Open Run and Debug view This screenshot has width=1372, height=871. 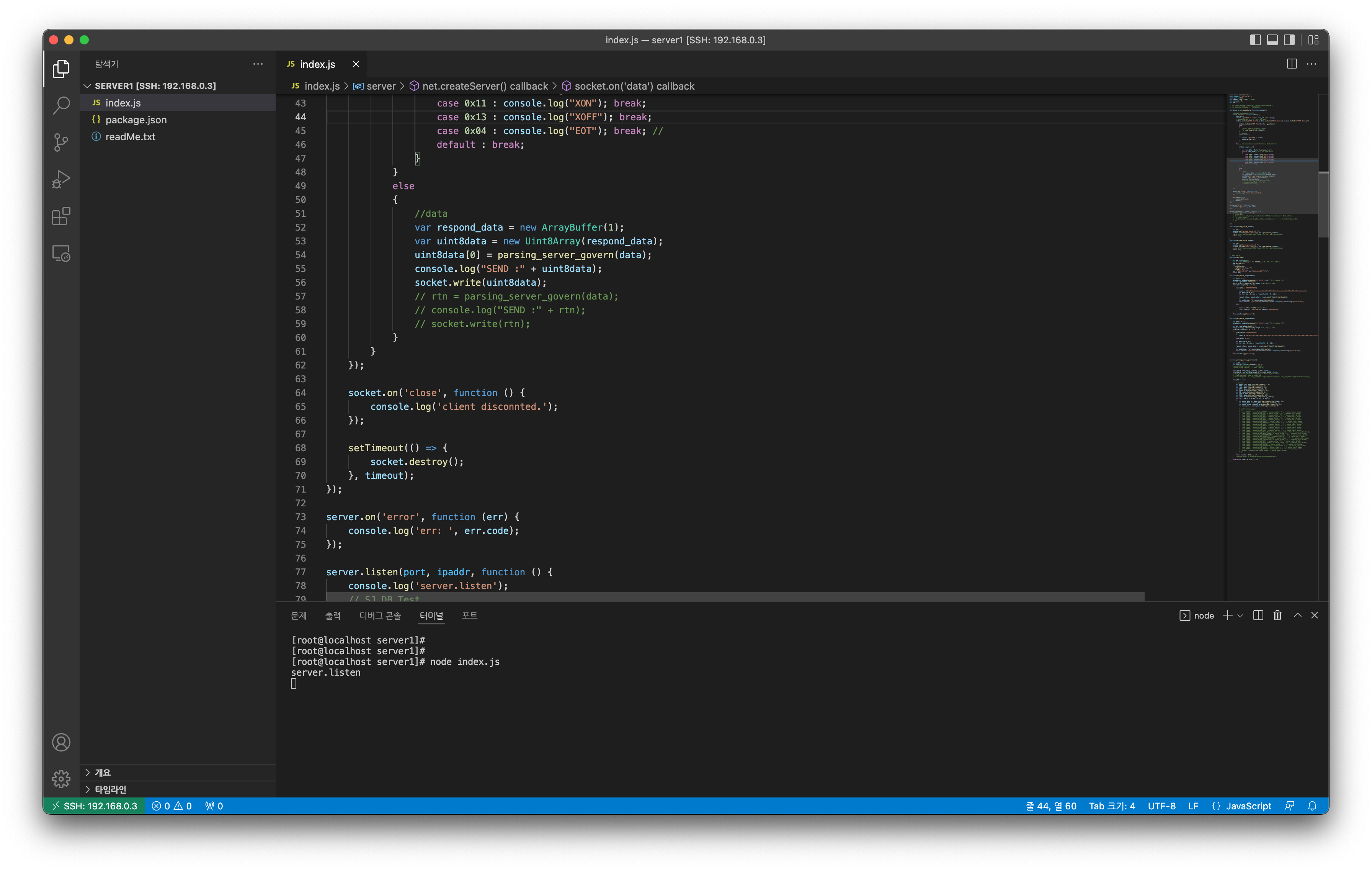tap(61, 179)
